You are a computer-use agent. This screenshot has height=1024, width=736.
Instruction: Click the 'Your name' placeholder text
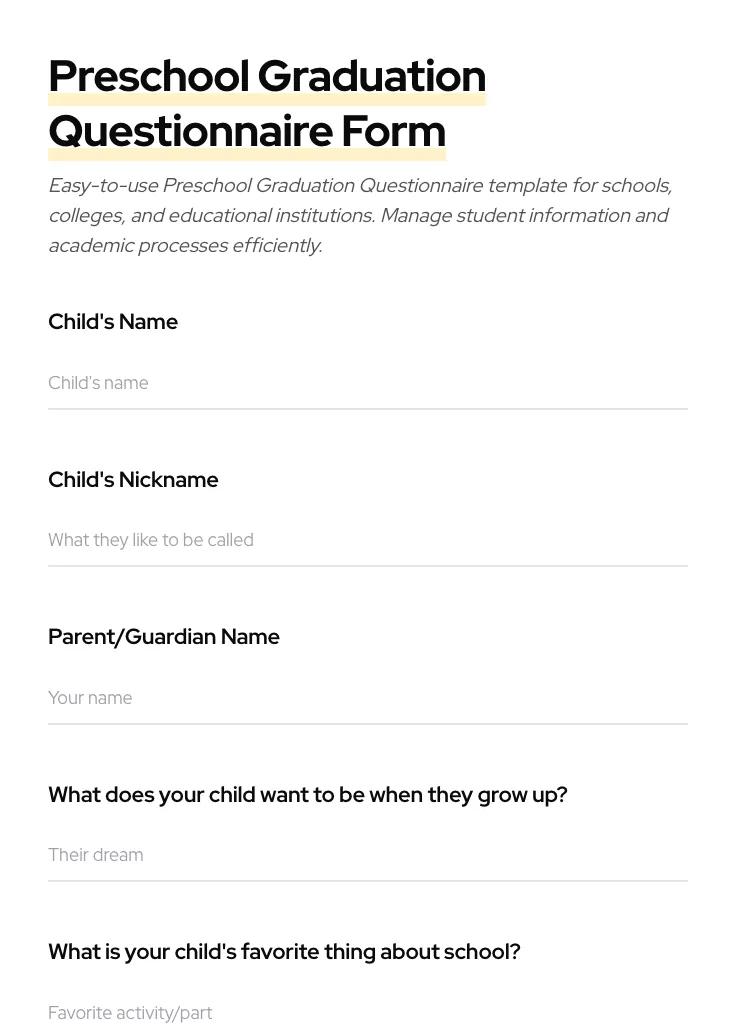pyautogui.click(x=90, y=698)
